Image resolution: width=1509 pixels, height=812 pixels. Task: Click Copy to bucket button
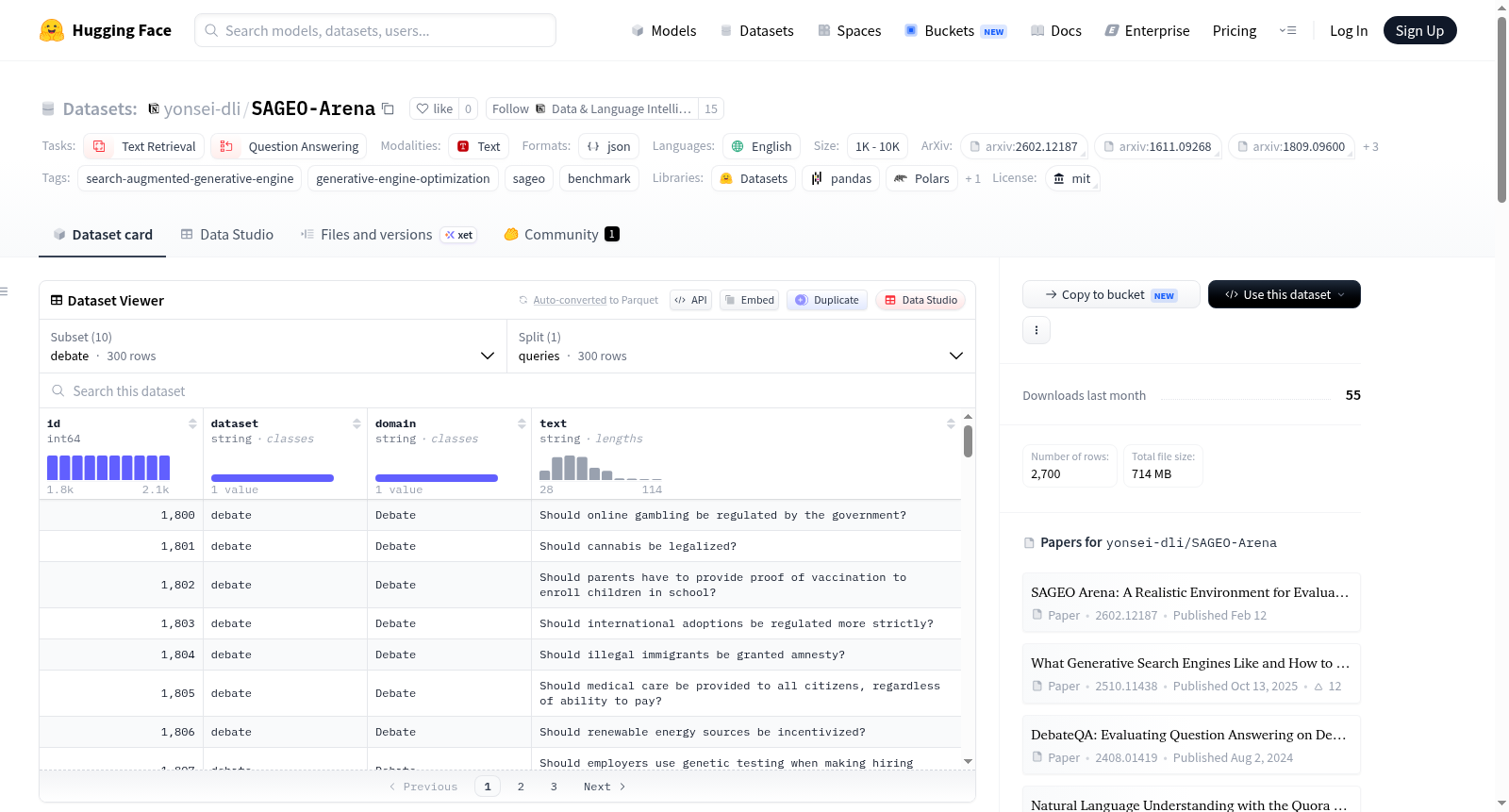tap(1111, 294)
